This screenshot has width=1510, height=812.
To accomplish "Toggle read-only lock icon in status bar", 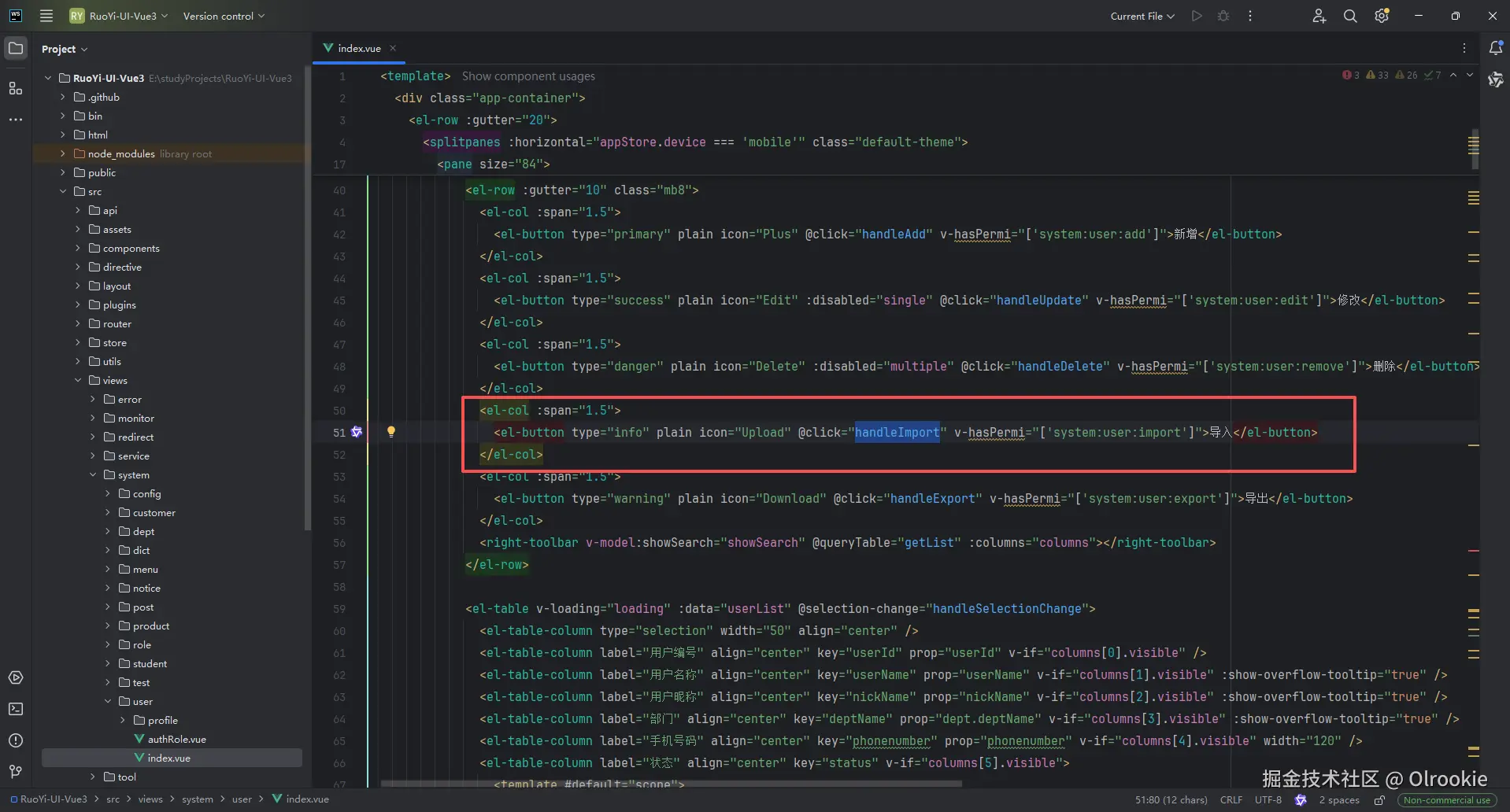I will point(1379,799).
